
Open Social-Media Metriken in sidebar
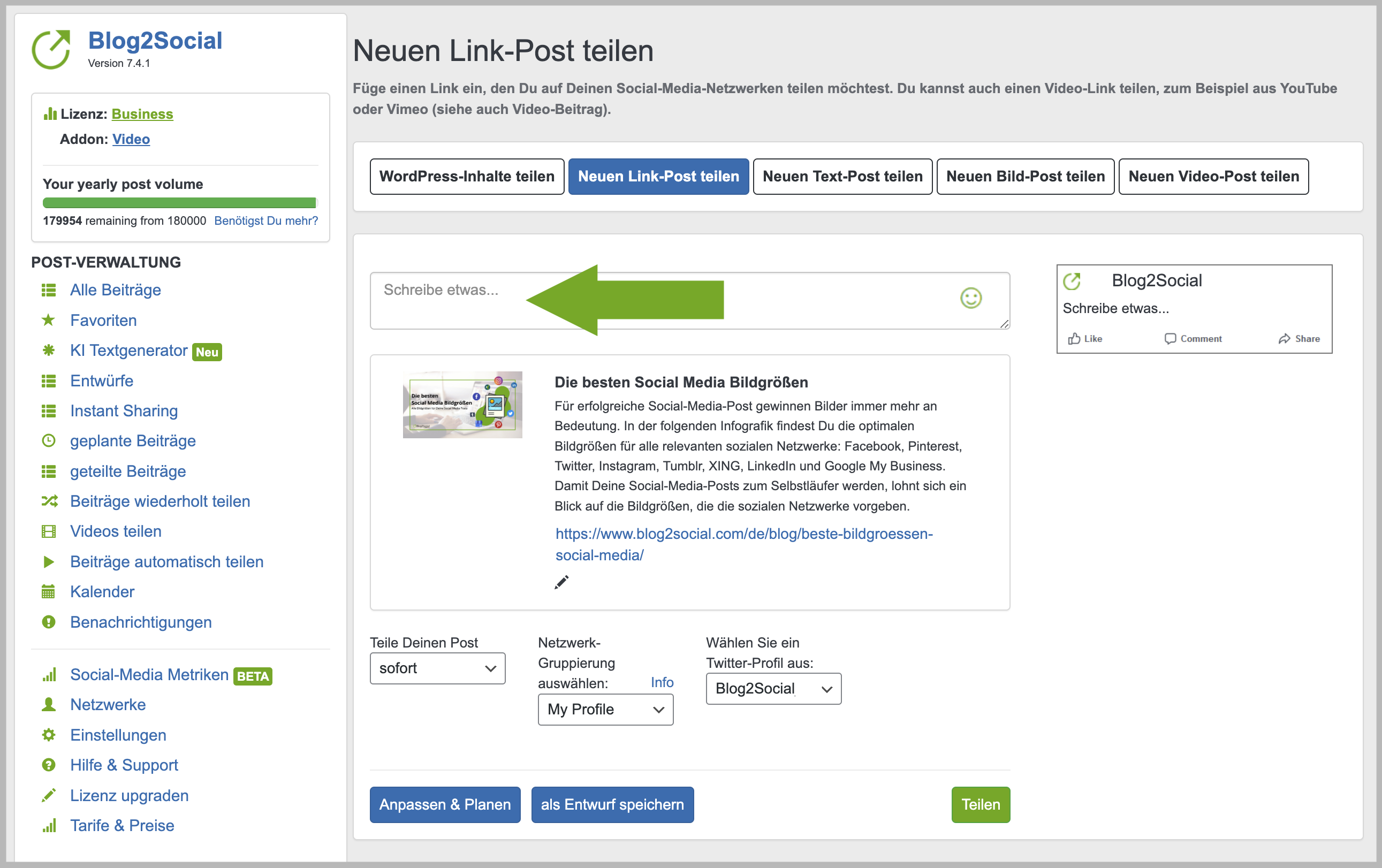tap(149, 675)
